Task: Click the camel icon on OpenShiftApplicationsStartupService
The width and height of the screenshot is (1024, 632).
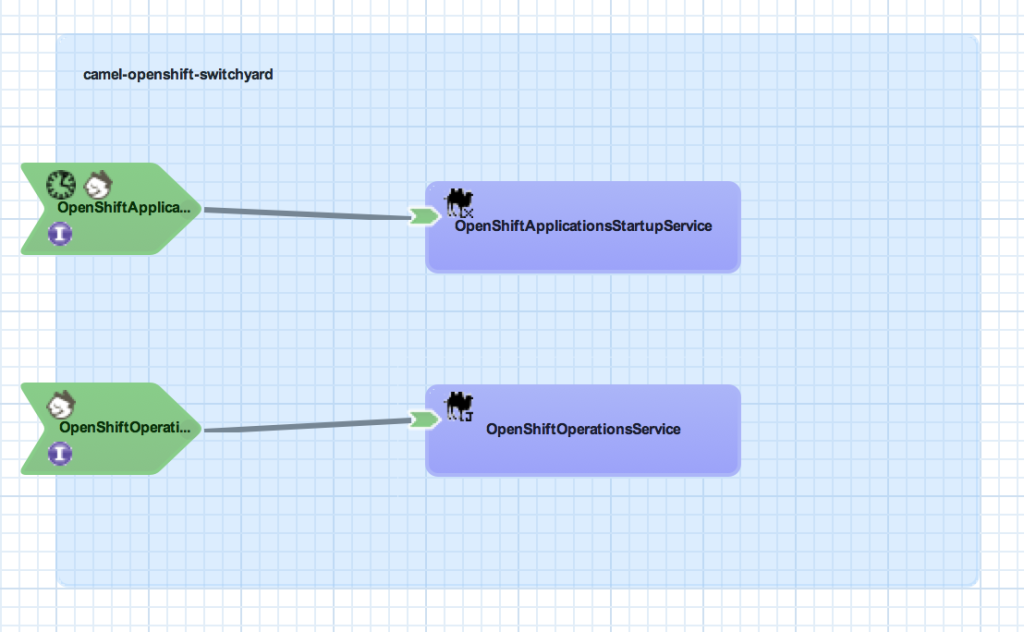Action: [x=460, y=202]
